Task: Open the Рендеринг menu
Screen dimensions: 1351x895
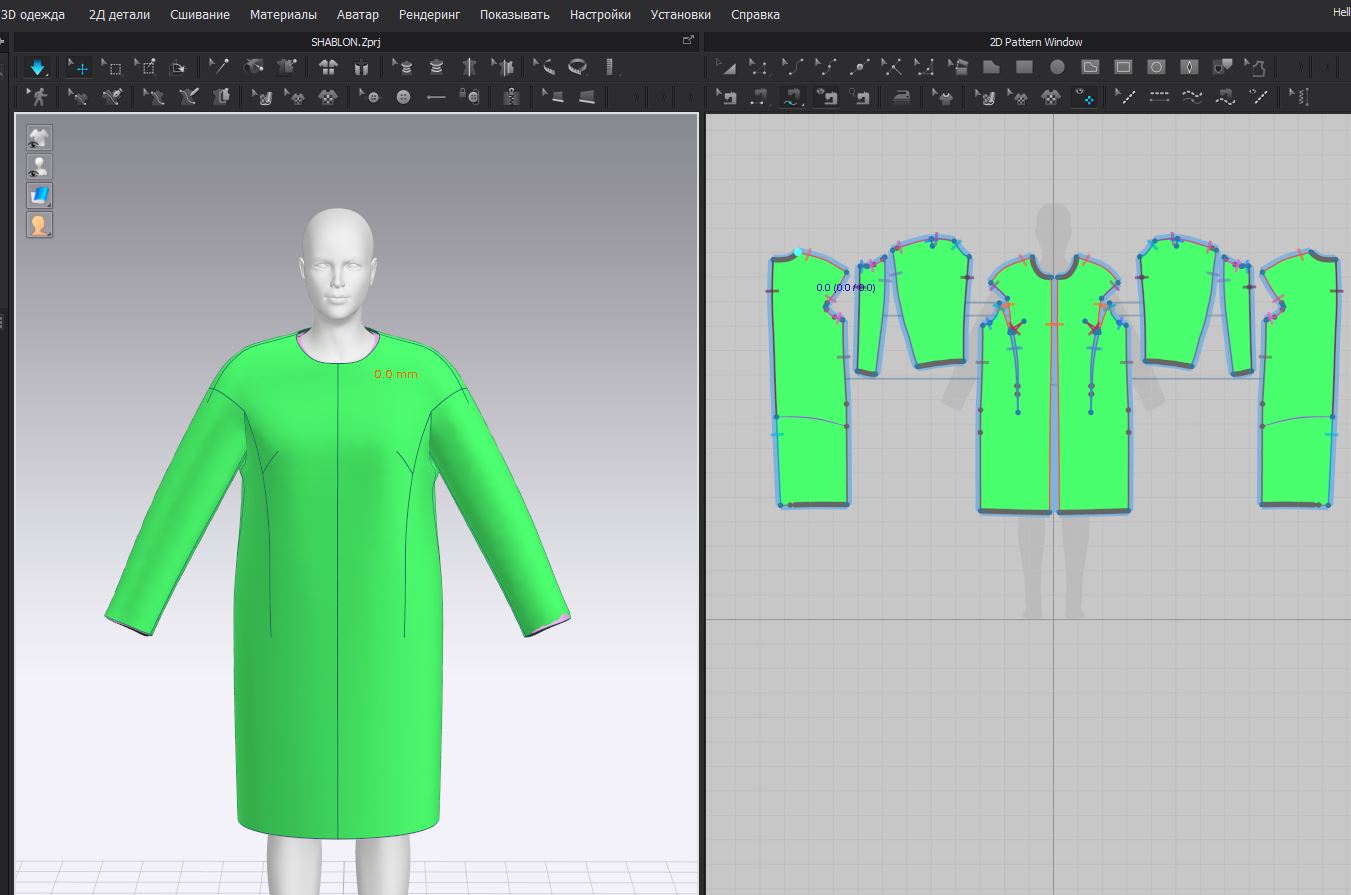Action: pyautogui.click(x=429, y=14)
